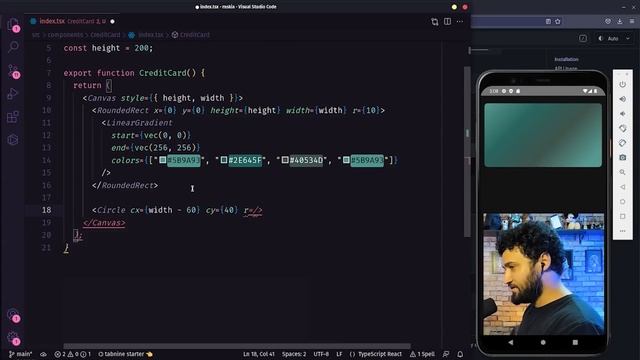Open the Accounts menu in activity bar

pos(13,315)
